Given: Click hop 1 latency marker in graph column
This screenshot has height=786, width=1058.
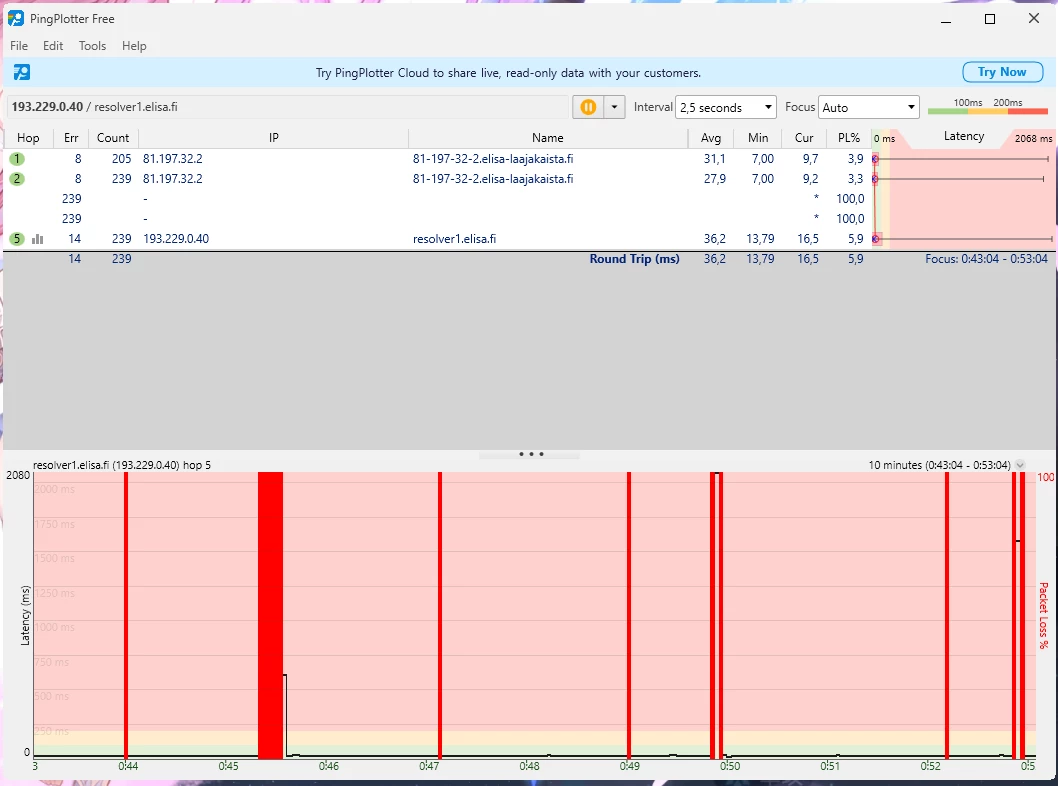Looking at the screenshot, I should coord(875,159).
